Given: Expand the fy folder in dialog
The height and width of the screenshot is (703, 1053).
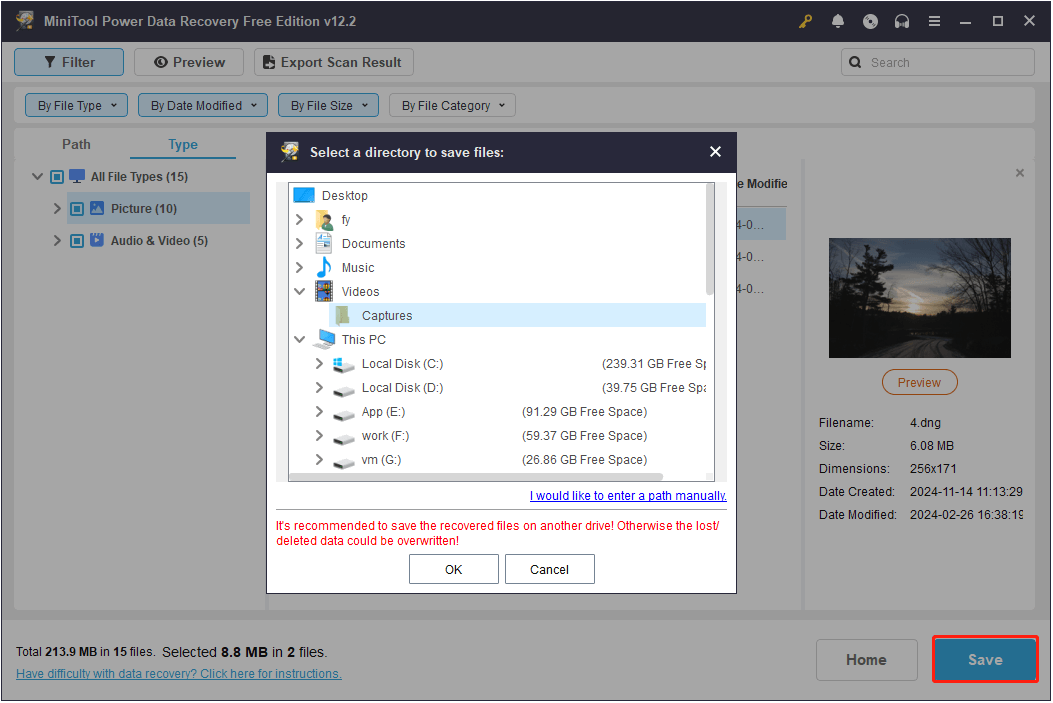Looking at the screenshot, I should pyautogui.click(x=300, y=220).
